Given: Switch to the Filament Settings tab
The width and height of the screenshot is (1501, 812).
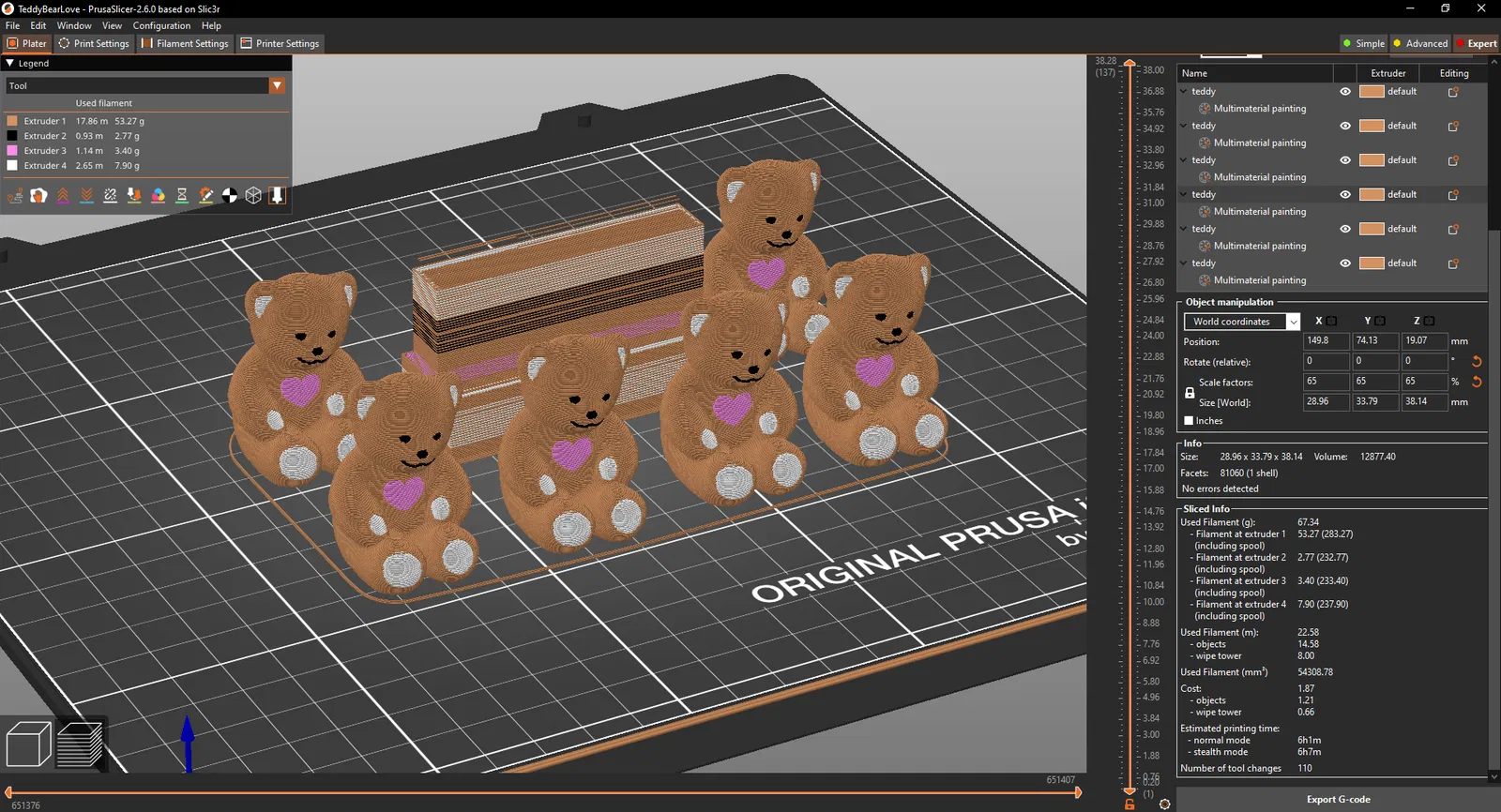Looking at the screenshot, I should point(185,43).
